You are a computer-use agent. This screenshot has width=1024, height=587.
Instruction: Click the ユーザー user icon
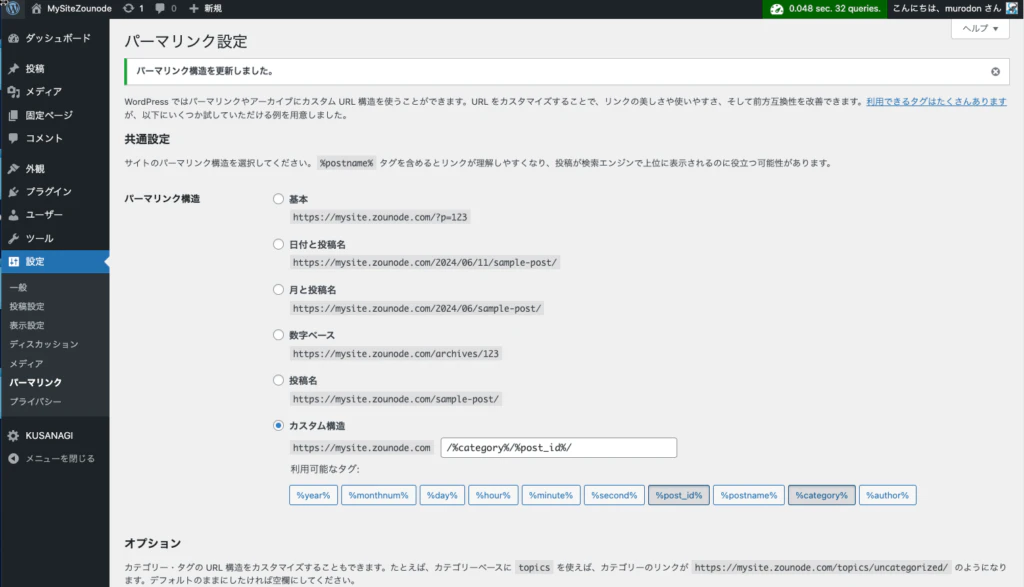tap(14, 215)
